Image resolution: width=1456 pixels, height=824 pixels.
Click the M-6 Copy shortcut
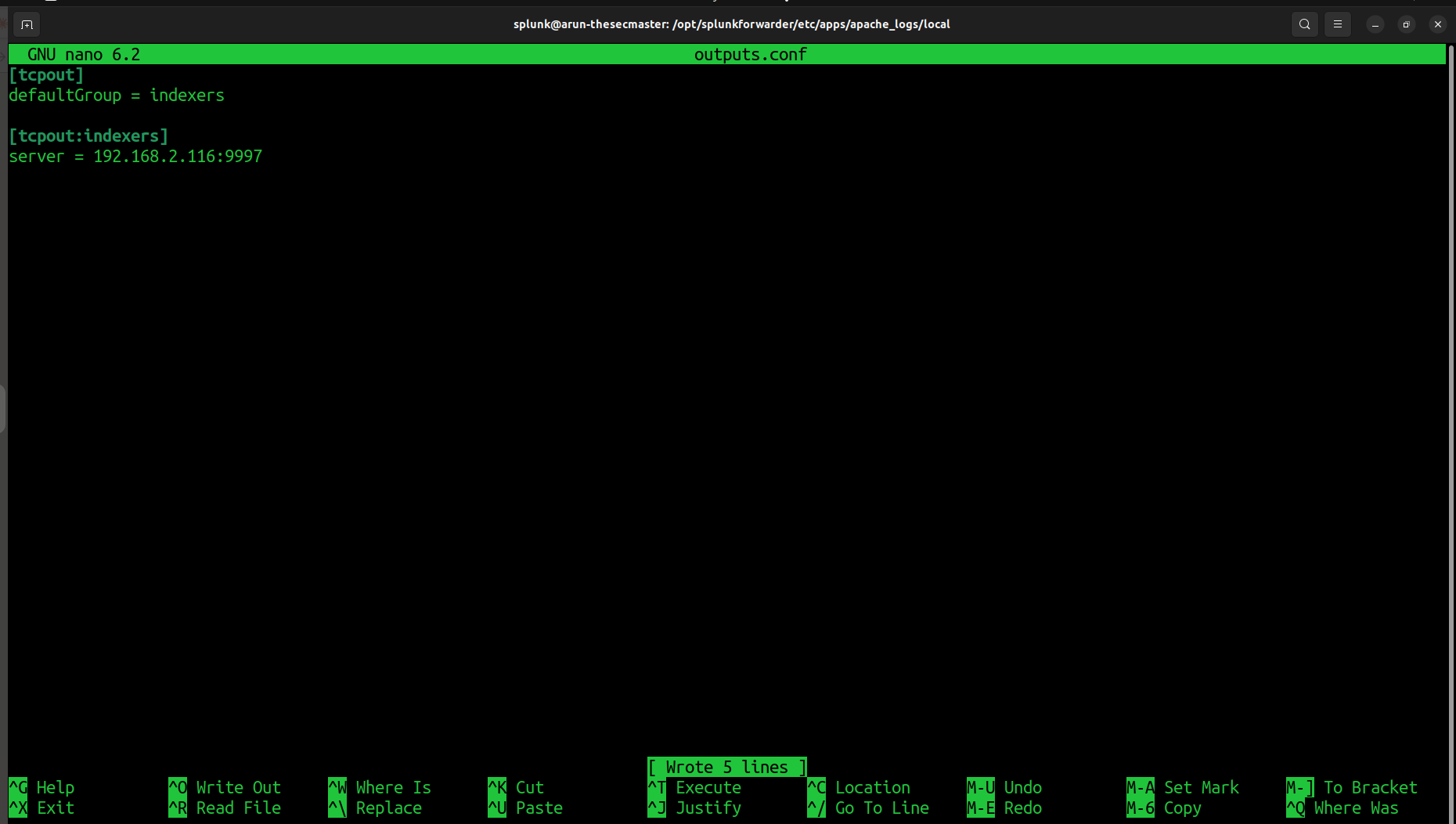tap(1164, 808)
